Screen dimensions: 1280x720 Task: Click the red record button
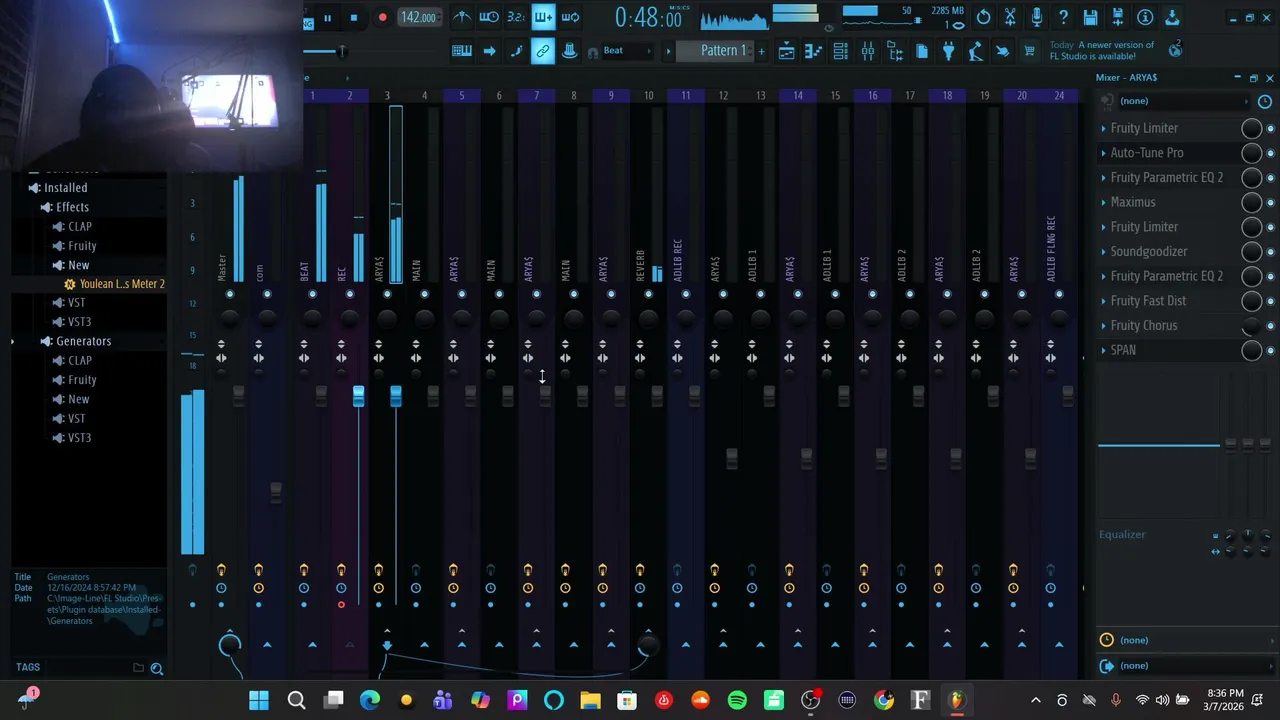382,18
